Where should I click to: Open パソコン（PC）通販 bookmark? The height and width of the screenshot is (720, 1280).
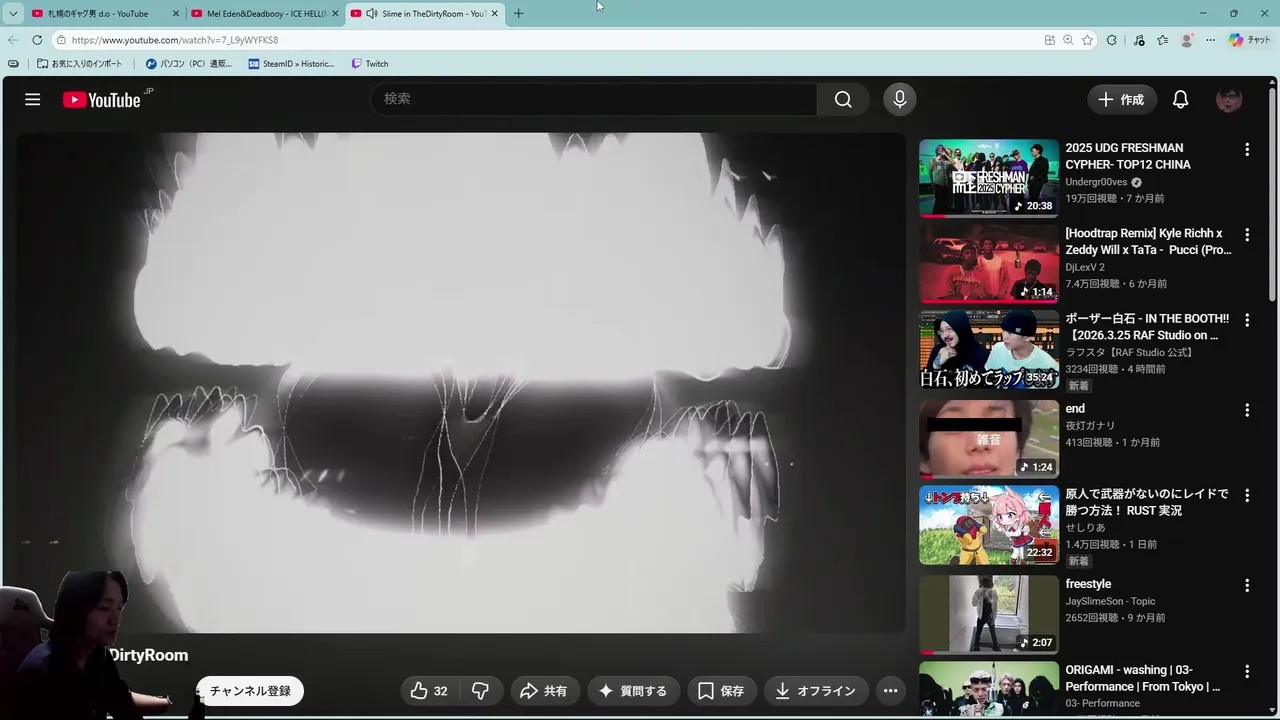[x=189, y=63]
